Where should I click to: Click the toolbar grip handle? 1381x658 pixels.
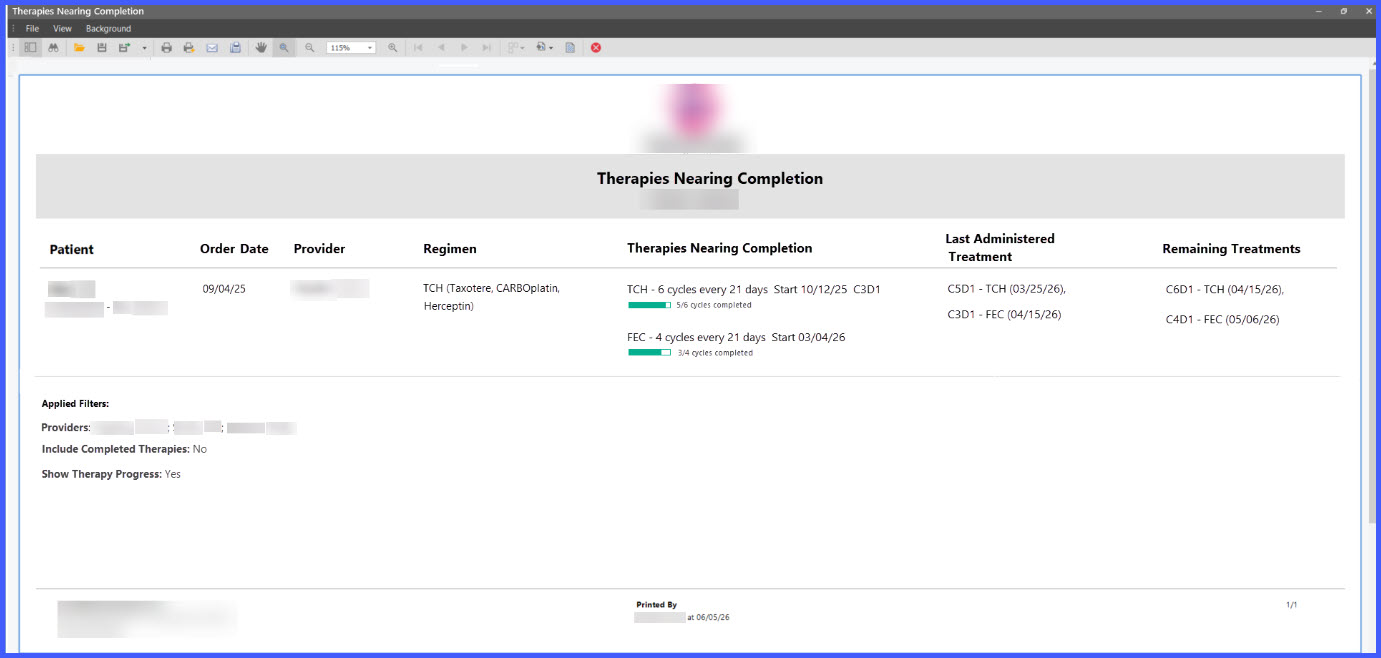tap(13, 47)
